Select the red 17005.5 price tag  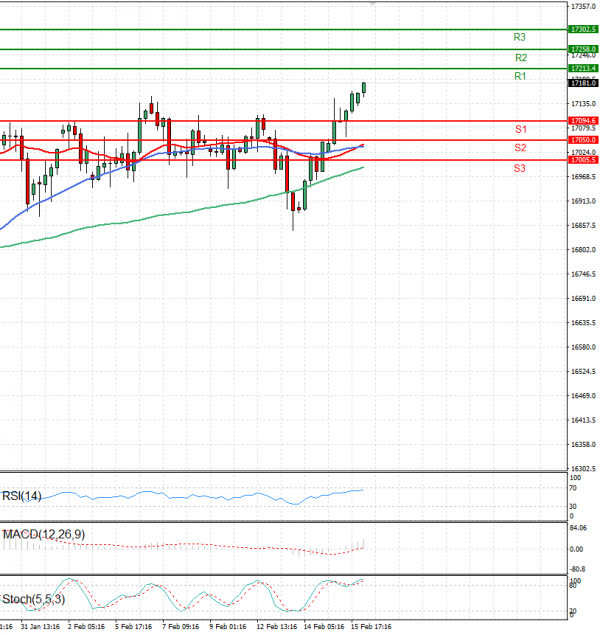pos(582,160)
